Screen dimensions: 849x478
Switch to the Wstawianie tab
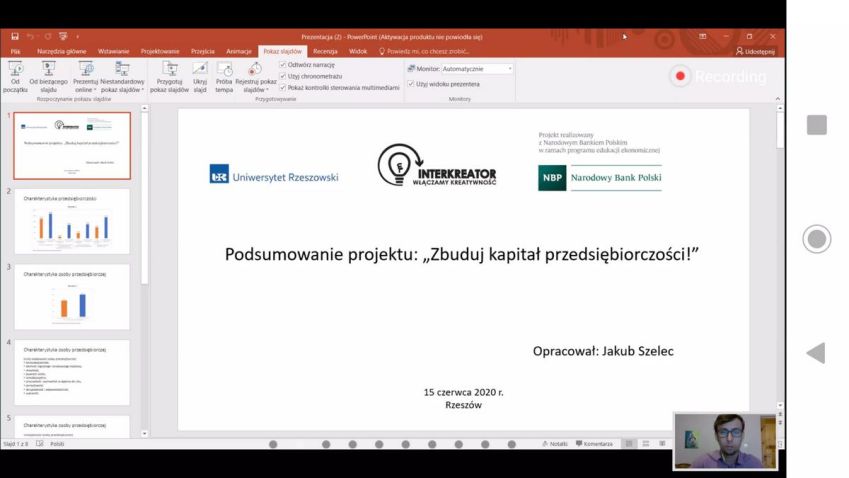113,51
